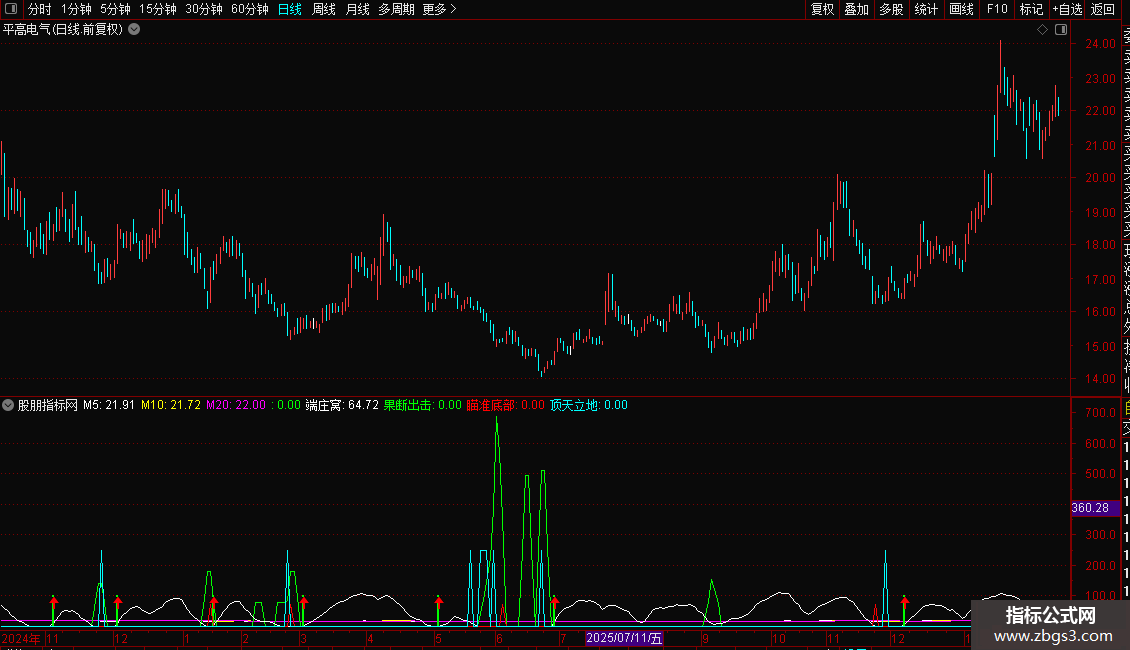Open the 画线 drawing tools
Screen dimensions: 1130x650
961,9
